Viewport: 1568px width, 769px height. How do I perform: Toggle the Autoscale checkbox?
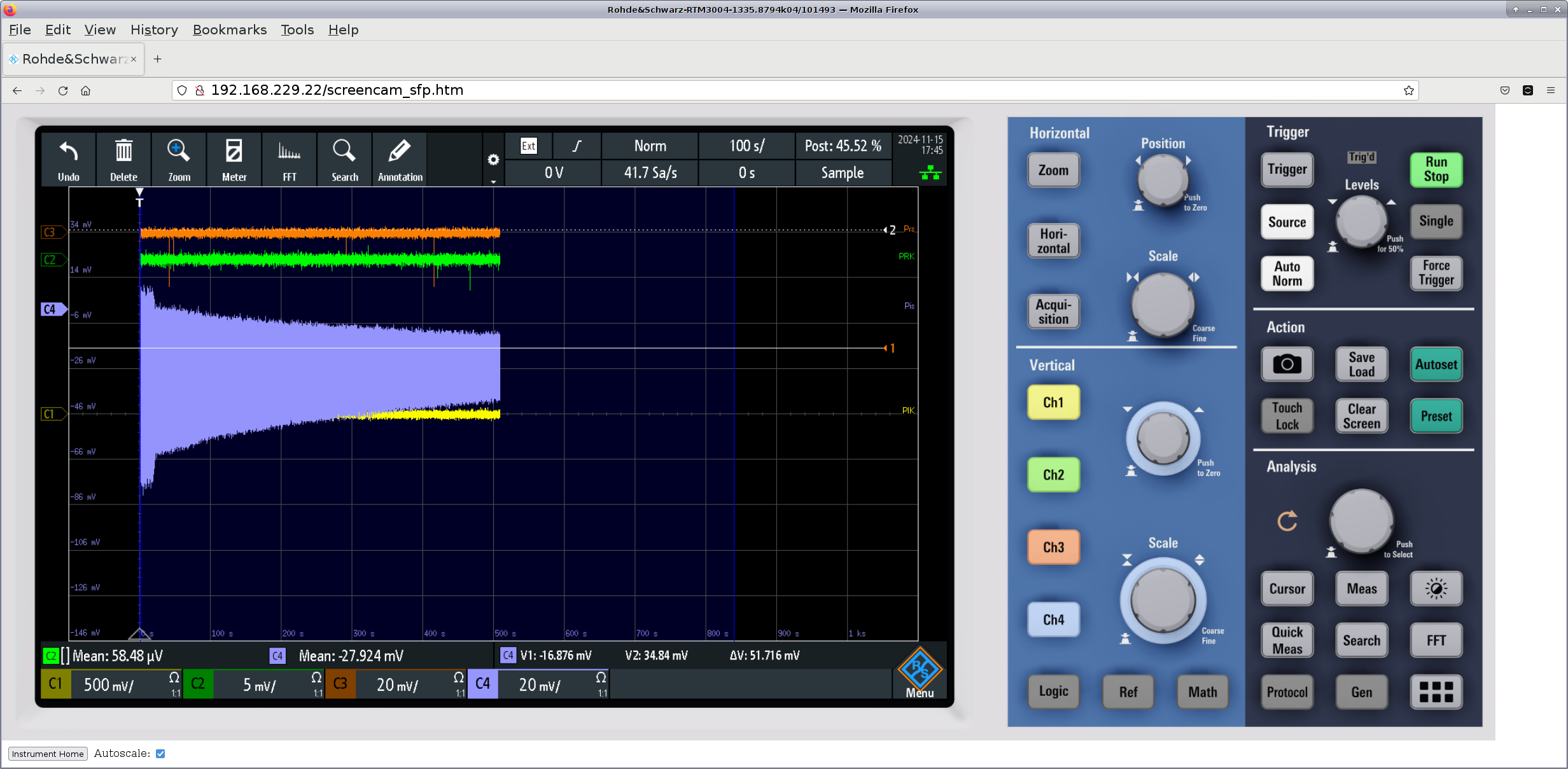click(x=160, y=754)
